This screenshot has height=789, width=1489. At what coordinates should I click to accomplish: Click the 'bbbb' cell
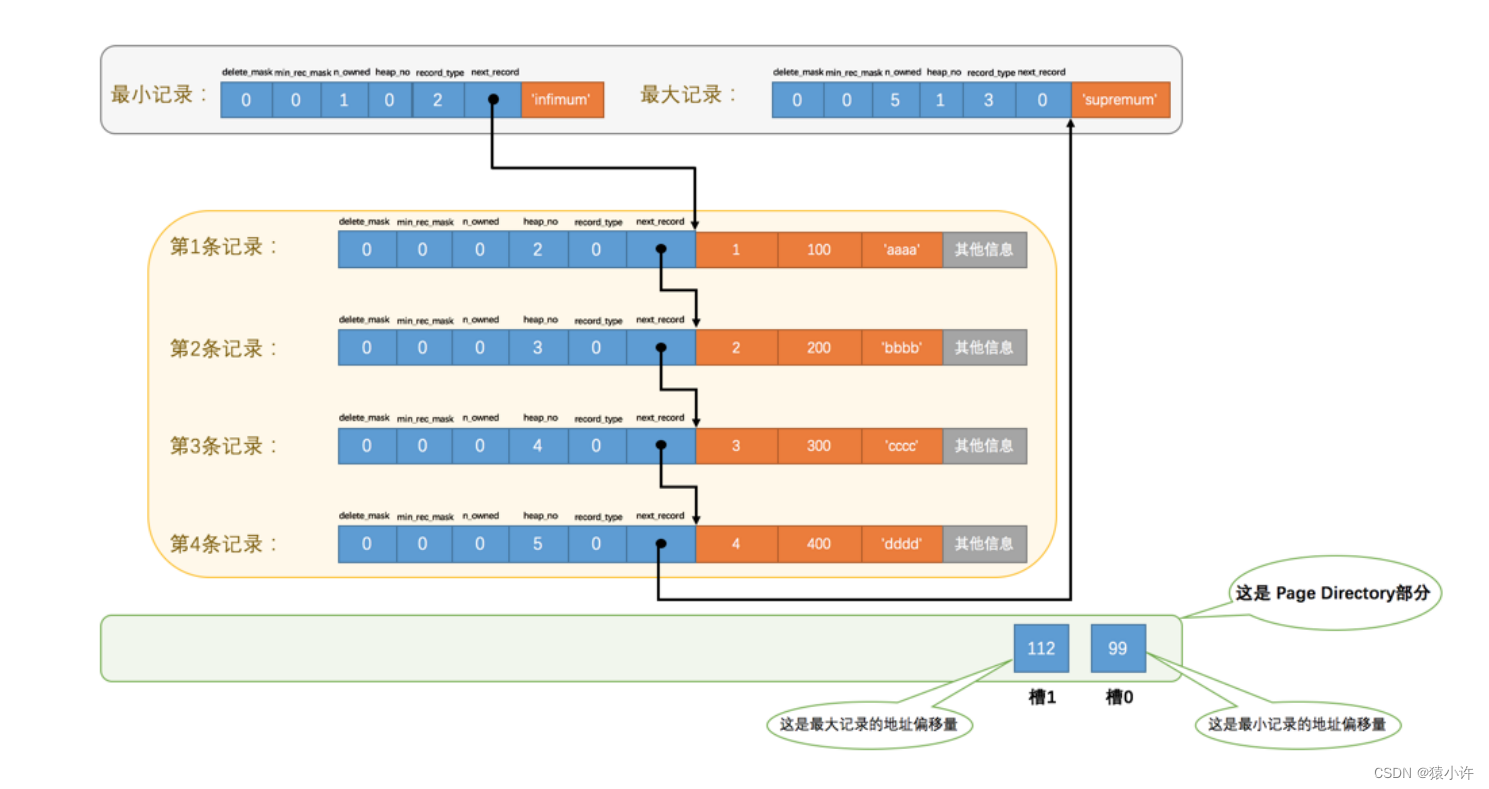click(x=902, y=347)
